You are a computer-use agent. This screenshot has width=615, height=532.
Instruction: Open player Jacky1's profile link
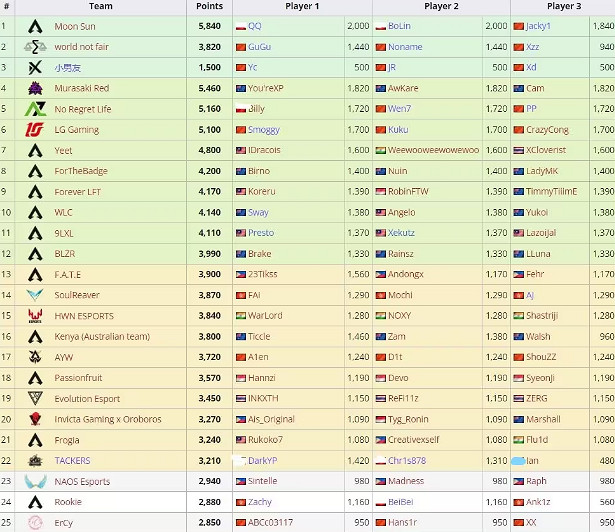point(538,26)
